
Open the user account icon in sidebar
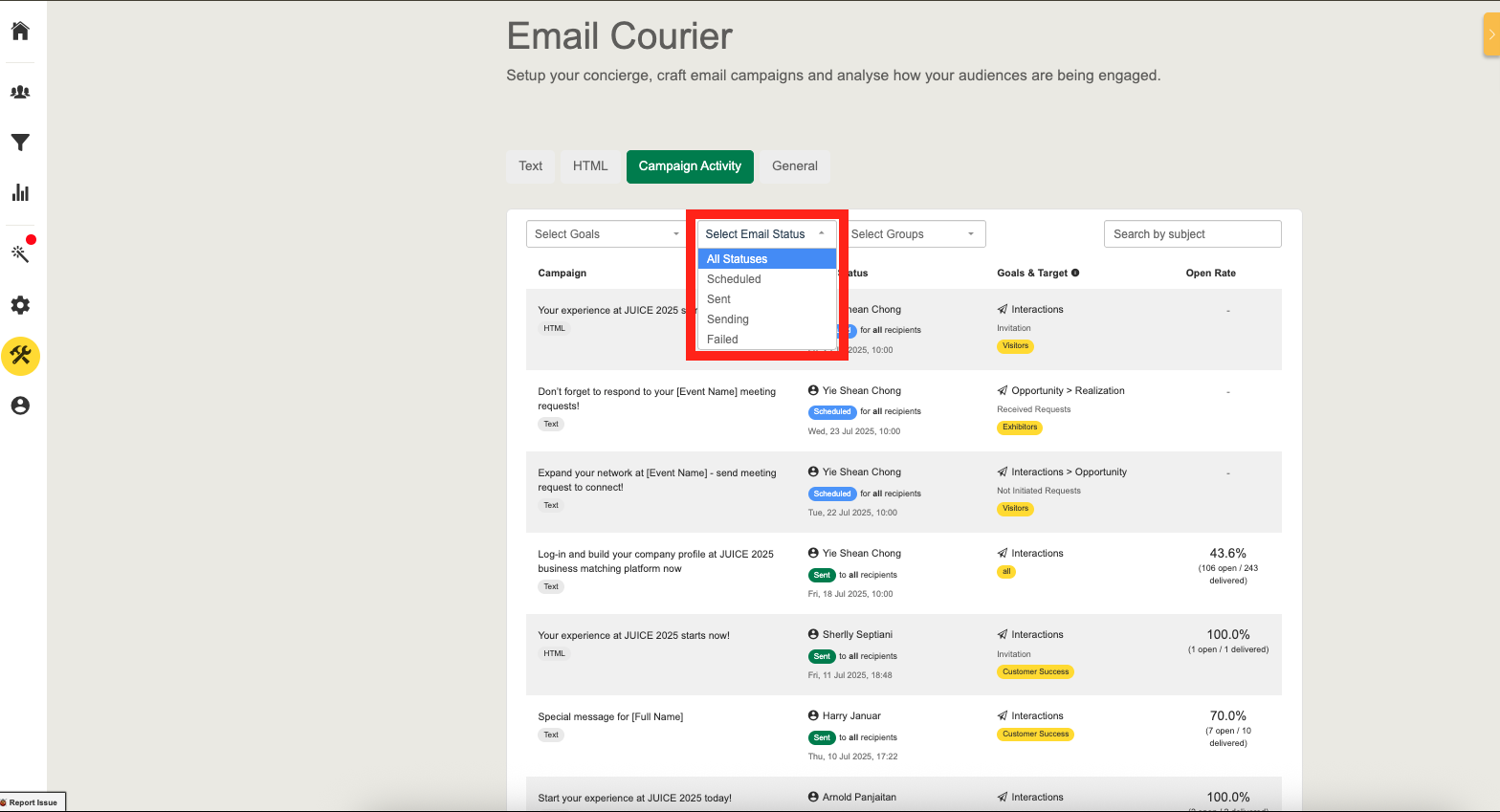tap(20, 406)
